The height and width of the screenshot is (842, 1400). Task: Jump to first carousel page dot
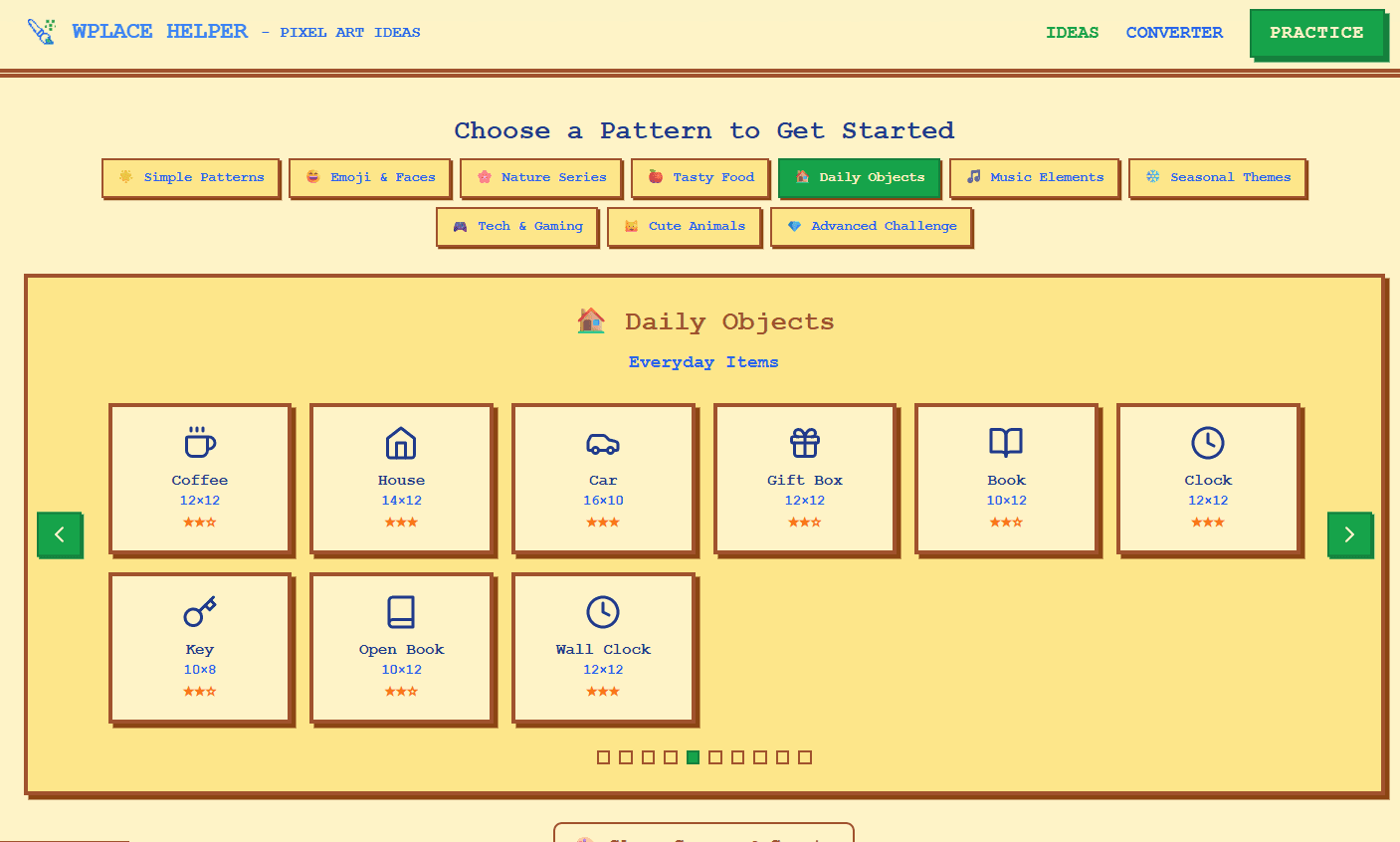coord(603,757)
